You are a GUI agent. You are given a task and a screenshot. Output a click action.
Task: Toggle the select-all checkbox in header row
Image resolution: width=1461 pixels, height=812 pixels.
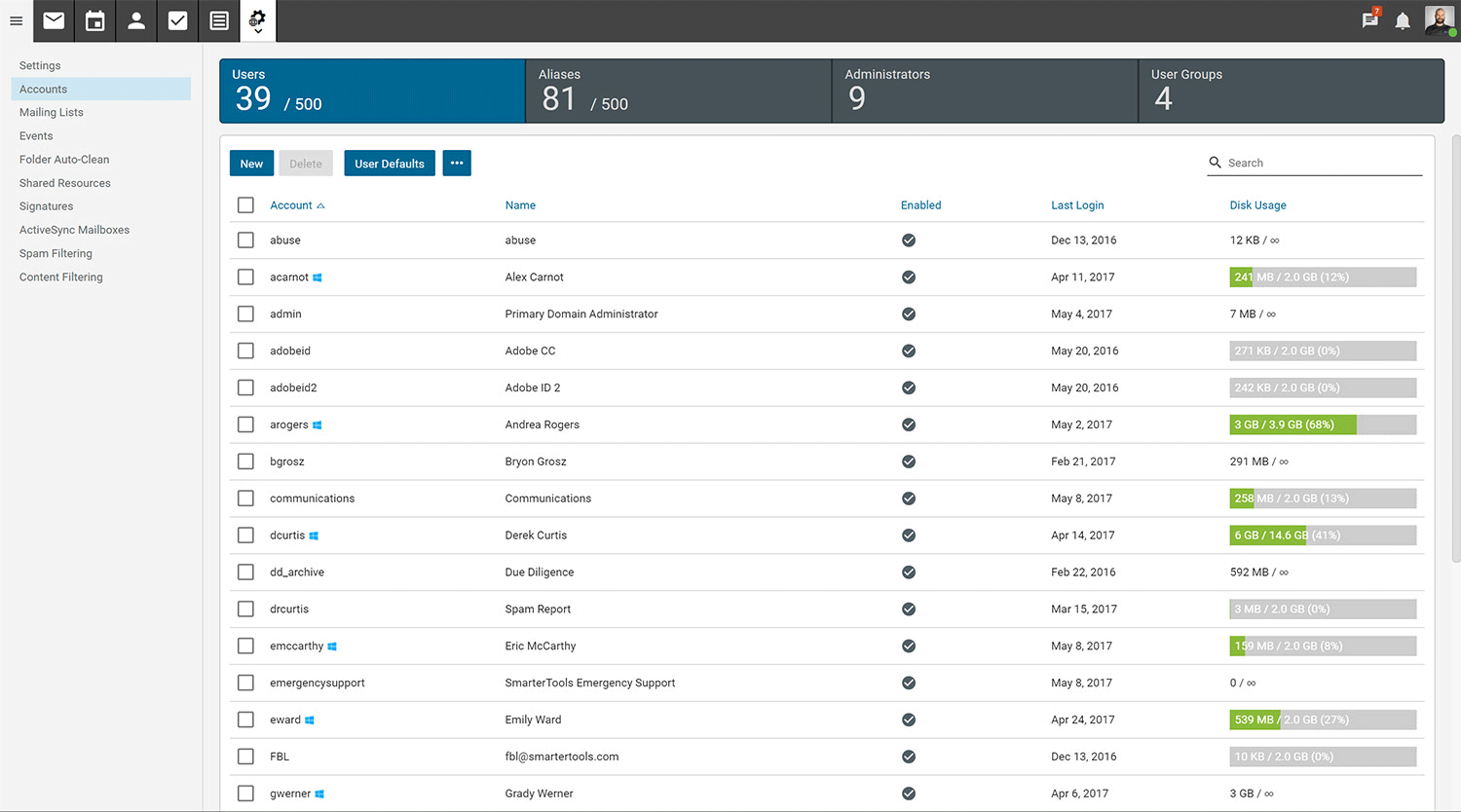pyautogui.click(x=245, y=205)
